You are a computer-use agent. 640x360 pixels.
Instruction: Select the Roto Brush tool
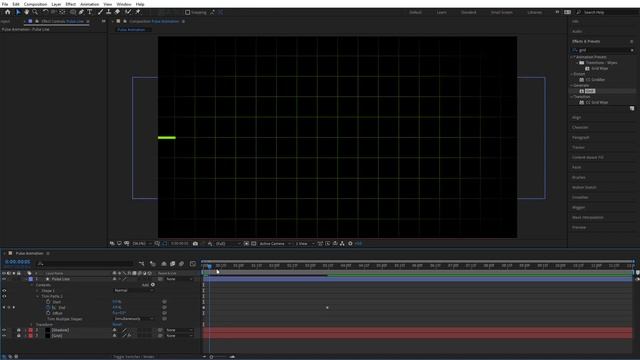coord(128,12)
